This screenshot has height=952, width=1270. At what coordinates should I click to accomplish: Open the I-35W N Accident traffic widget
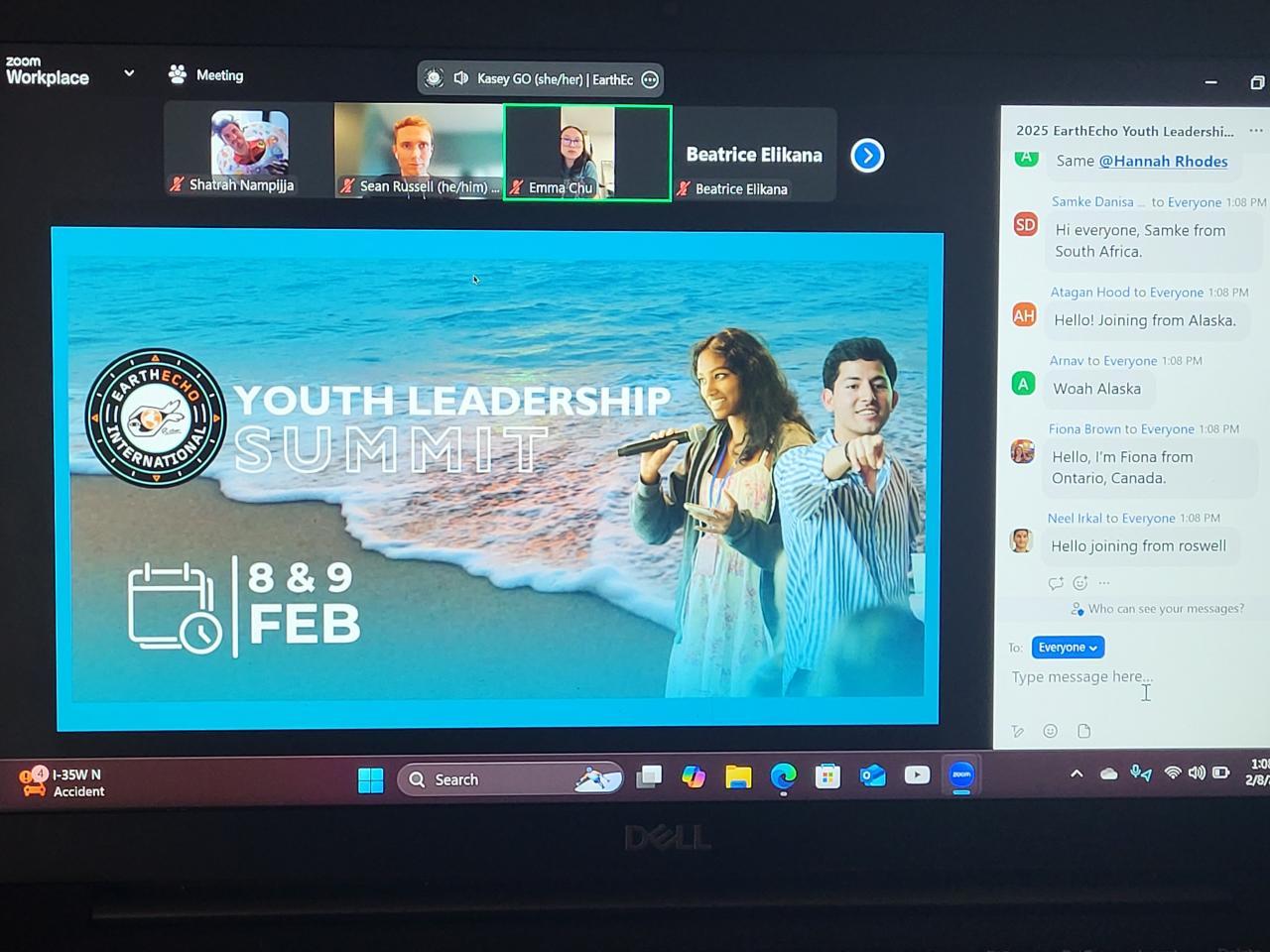coord(62,782)
